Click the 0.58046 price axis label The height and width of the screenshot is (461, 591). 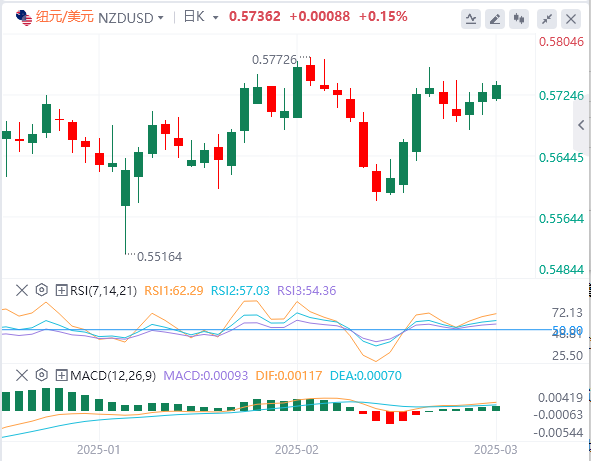coord(561,41)
